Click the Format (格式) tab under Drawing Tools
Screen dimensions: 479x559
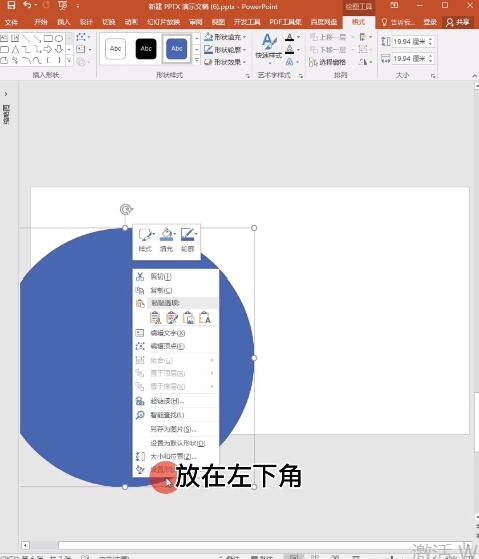coord(359,22)
